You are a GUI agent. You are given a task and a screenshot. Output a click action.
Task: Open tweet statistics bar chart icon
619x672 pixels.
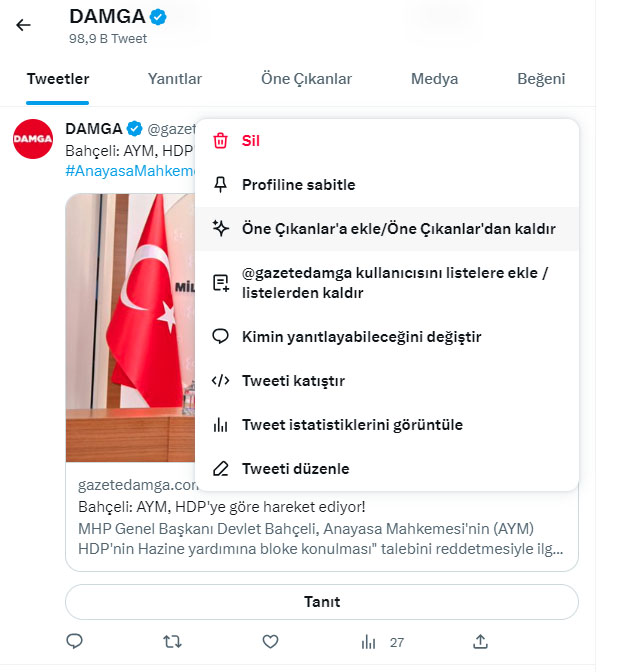(369, 641)
